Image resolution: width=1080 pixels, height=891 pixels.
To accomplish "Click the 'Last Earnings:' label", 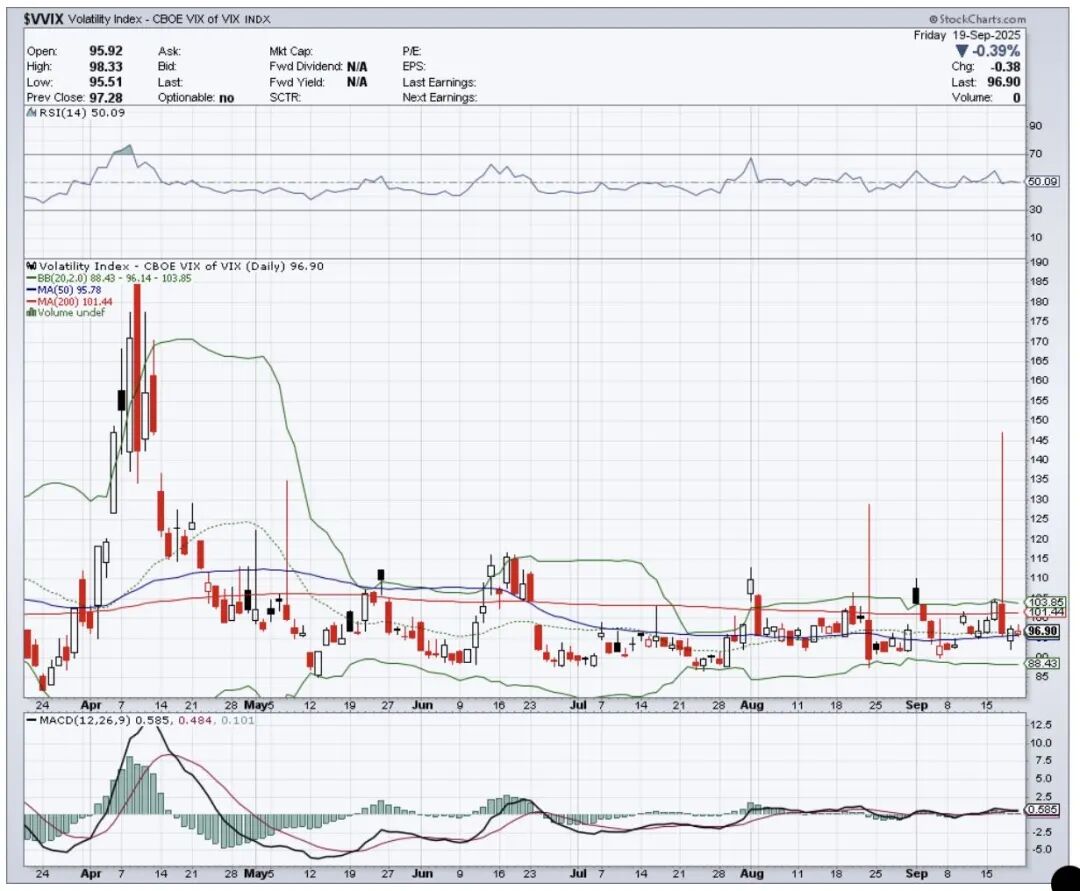I will pos(439,82).
